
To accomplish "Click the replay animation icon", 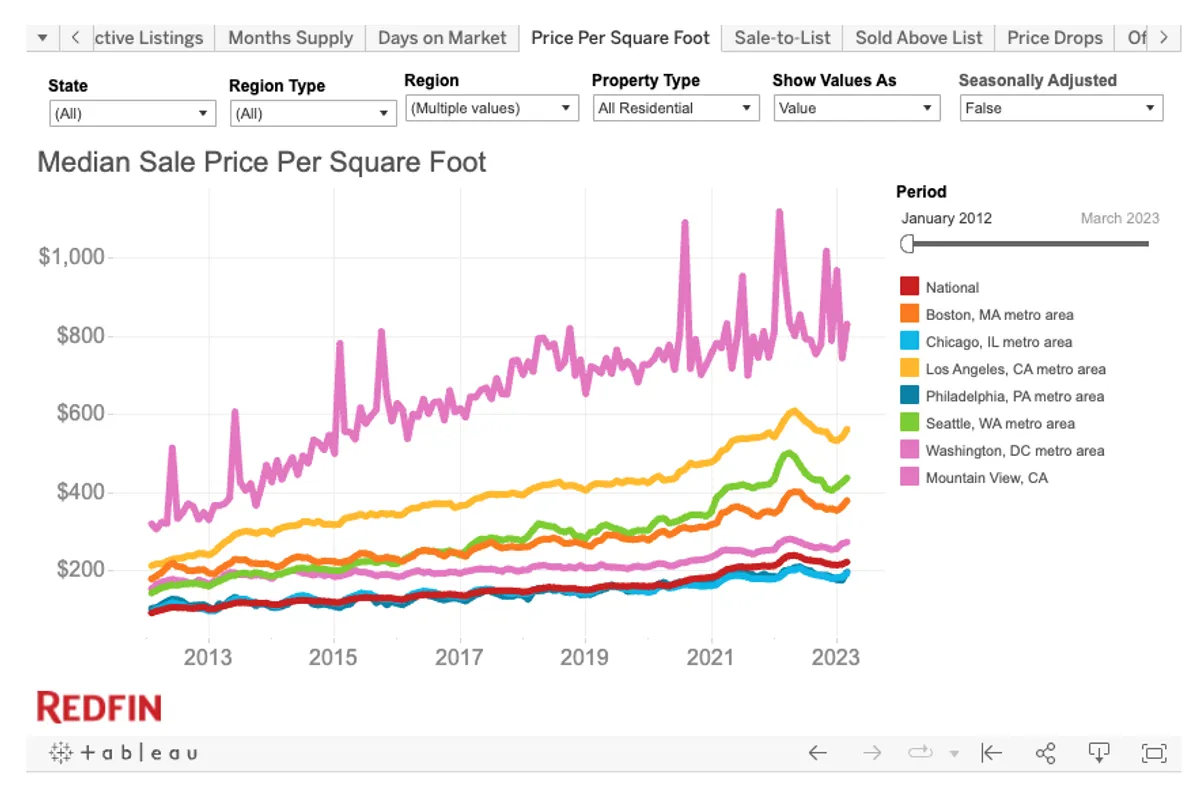I will (920, 753).
